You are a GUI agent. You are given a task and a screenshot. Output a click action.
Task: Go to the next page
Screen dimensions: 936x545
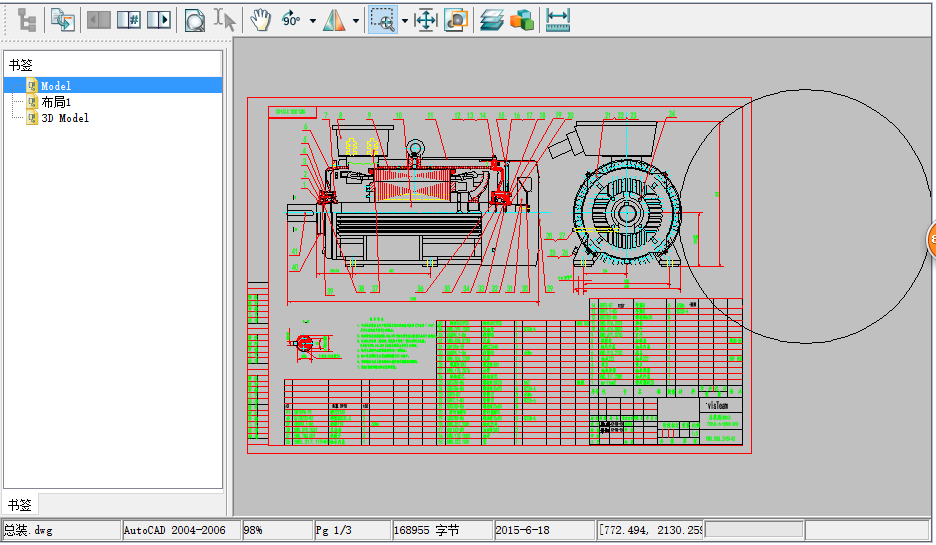click(x=158, y=20)
